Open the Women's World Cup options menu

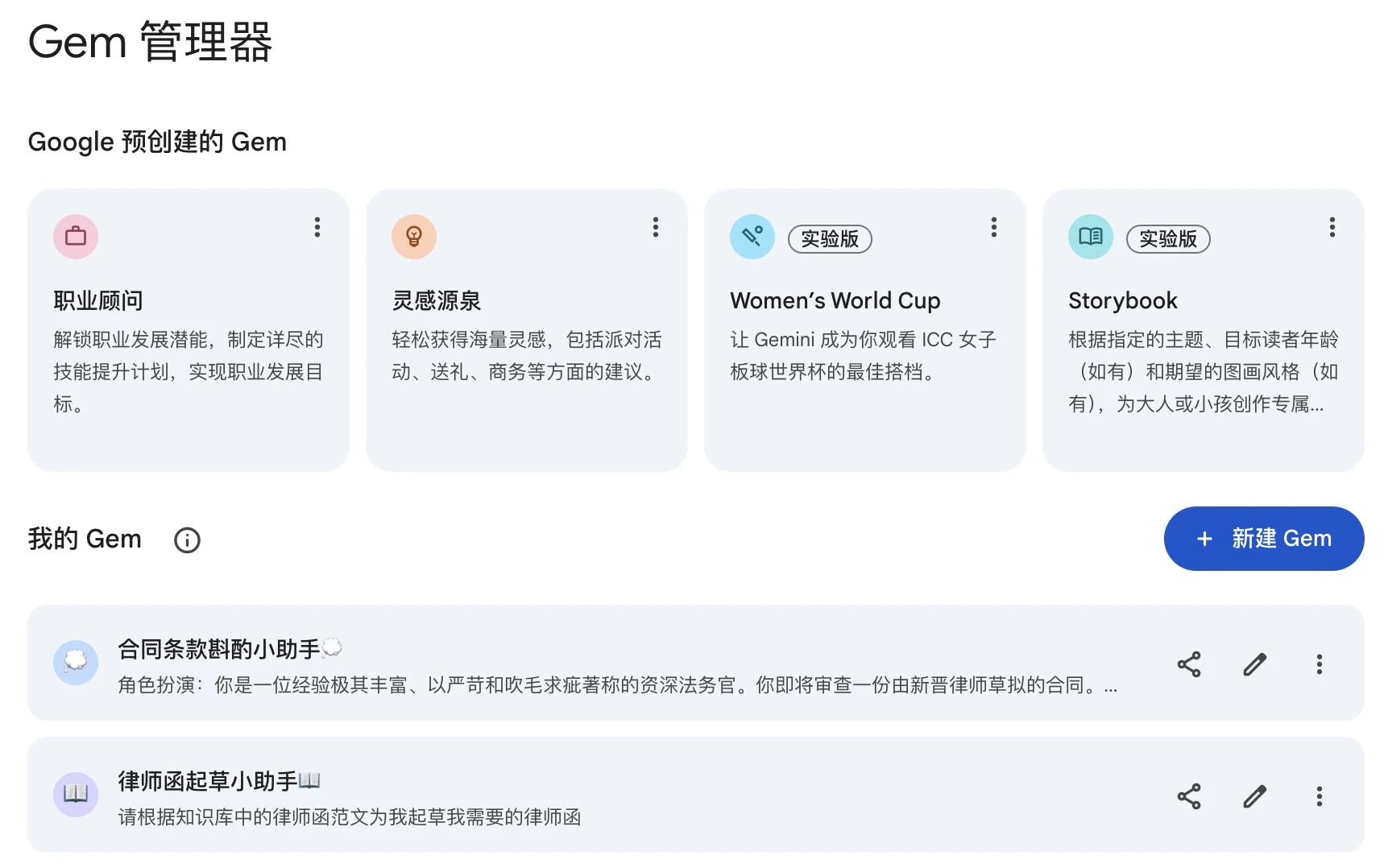(994, 228)
